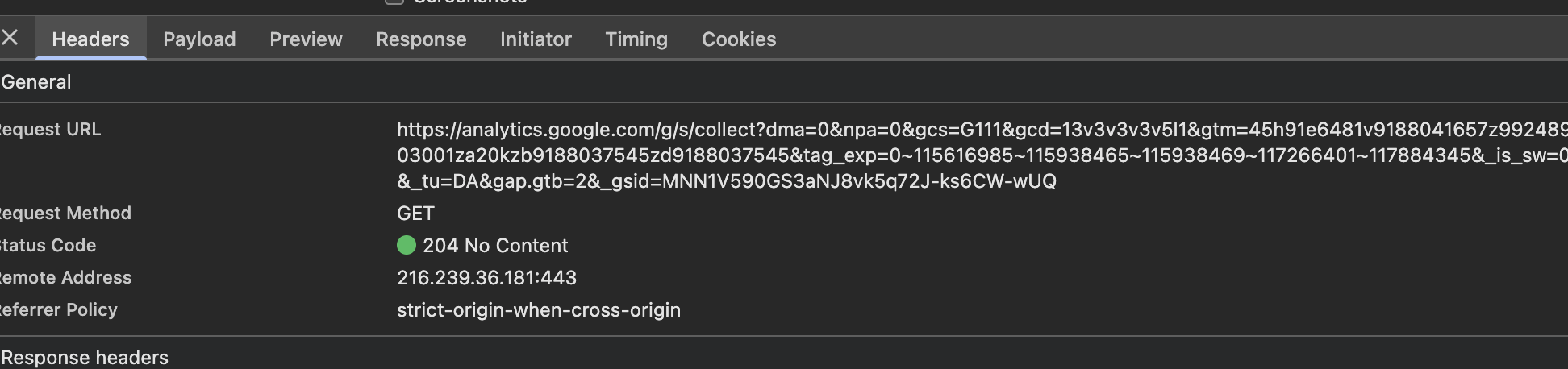Close the request details panel
This screenshot has height=369, width=1568.
click(x=10, y=38)
